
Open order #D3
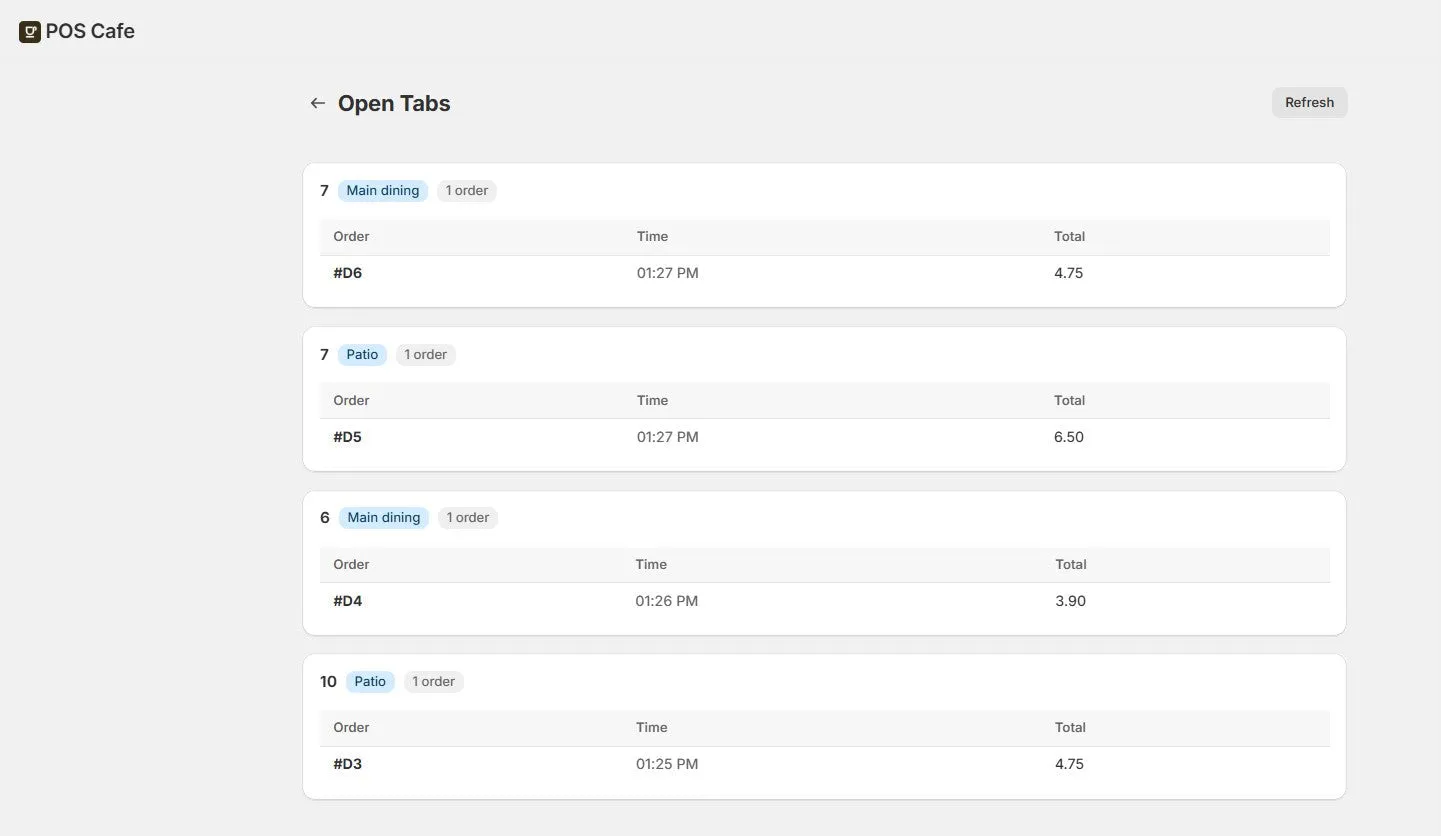348,764
